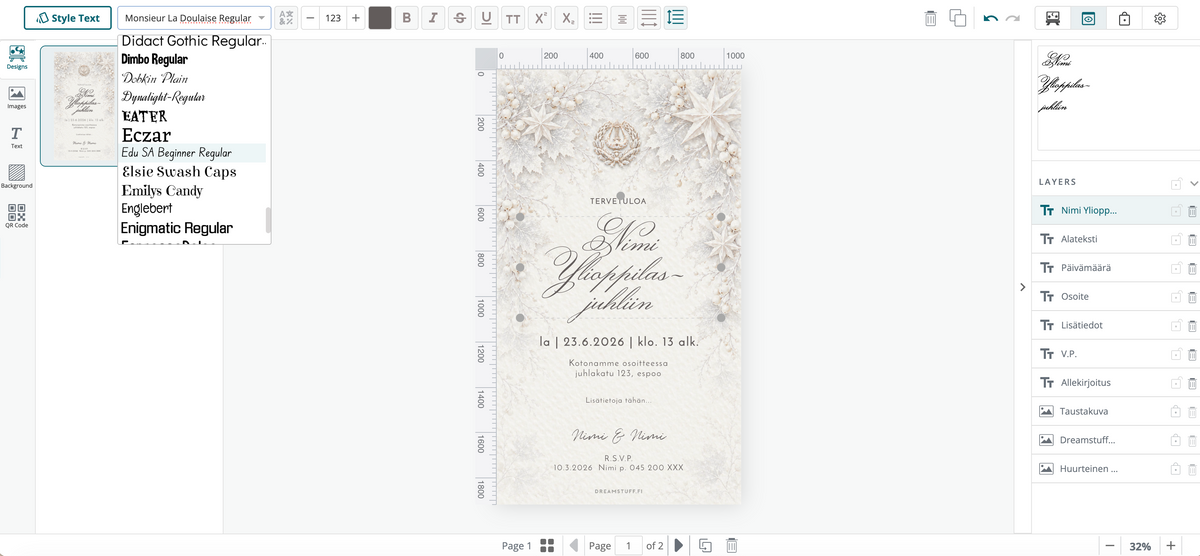Click the save/train icon in top right
This screenshot has height=556, width=1200.
pyautogui.click(x=1053, y=18)
